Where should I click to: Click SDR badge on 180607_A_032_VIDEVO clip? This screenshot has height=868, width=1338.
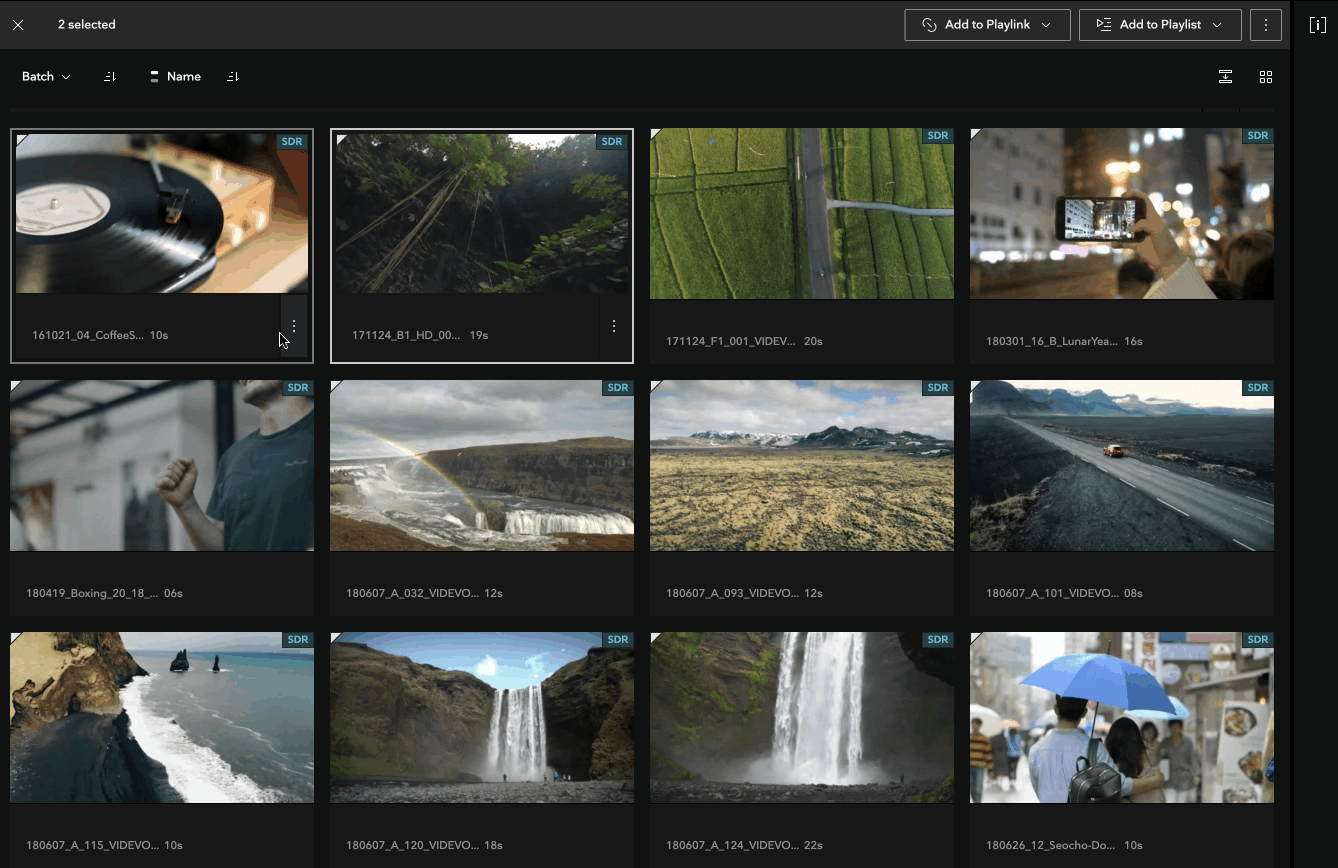pos(618,388)
